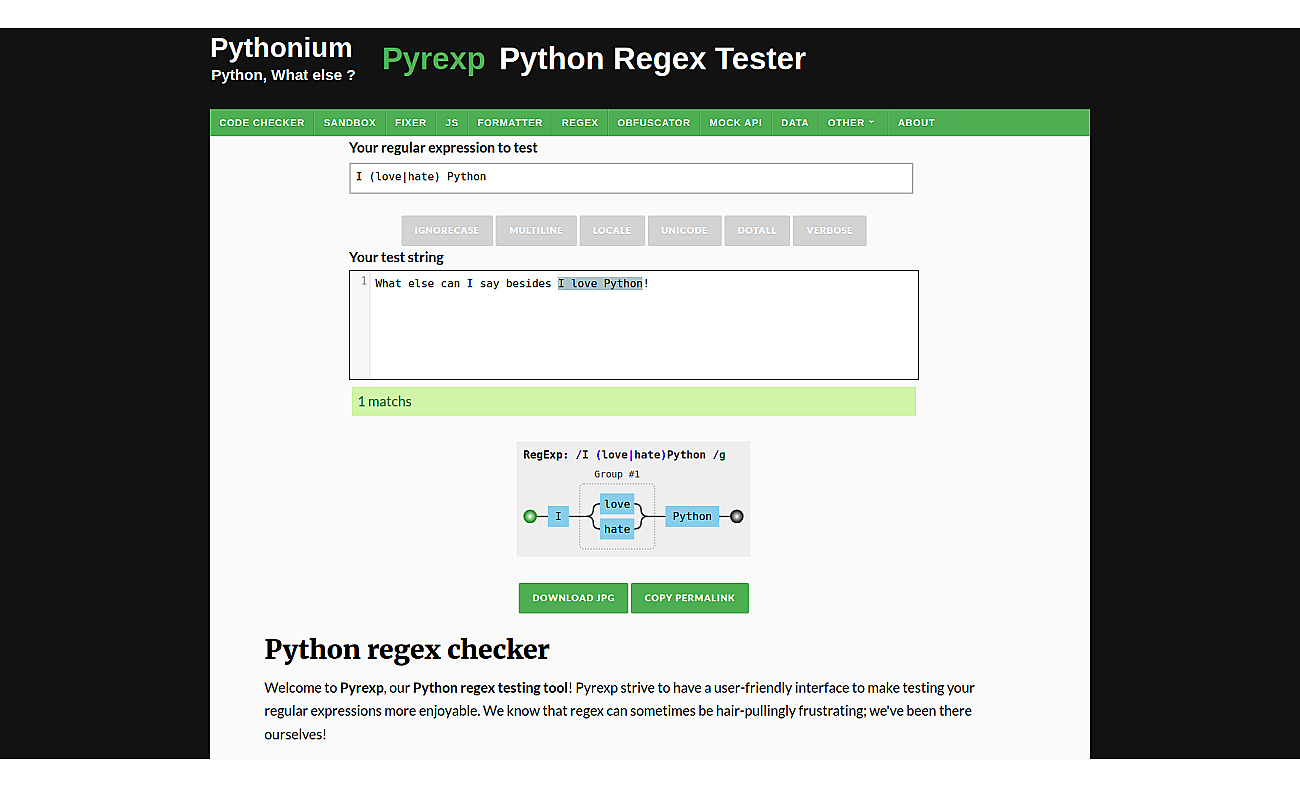This screenshot has height=788, width=1300.
Task: Enable the LOCALE flag
Action: tap(612, 231)
